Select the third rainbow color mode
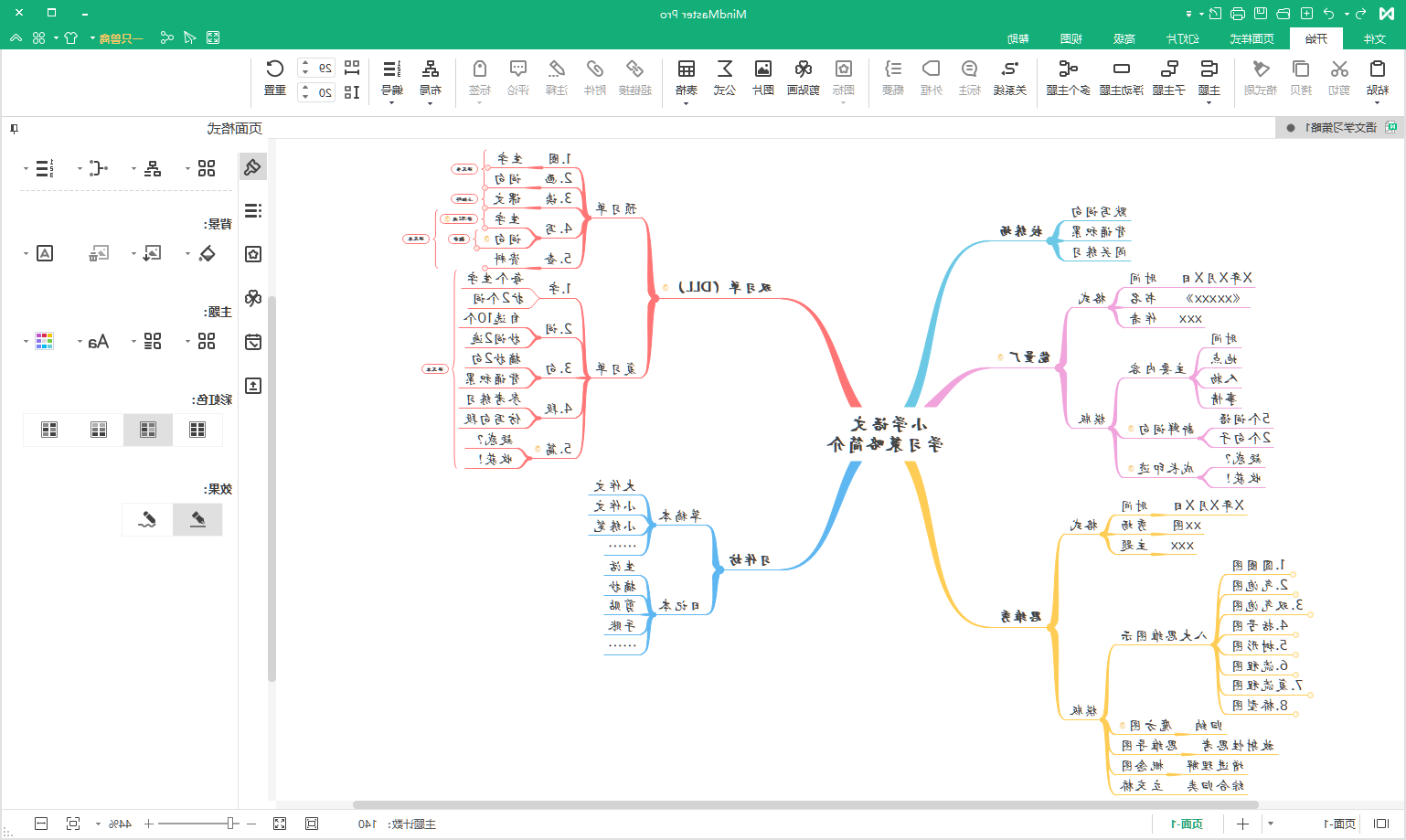 click(x=99, y=430)
